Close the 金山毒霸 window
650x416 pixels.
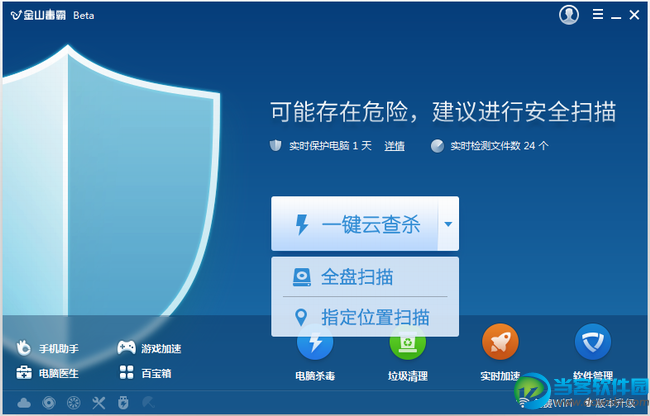(x=634, y=15)
